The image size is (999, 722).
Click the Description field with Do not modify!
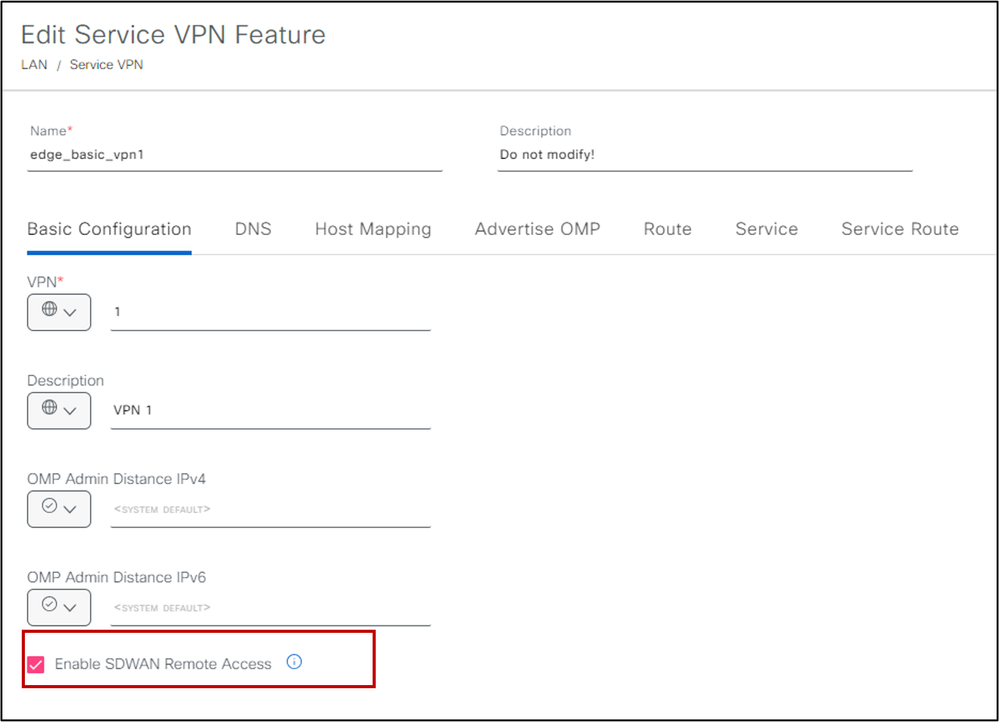click(x=705, y=155)
